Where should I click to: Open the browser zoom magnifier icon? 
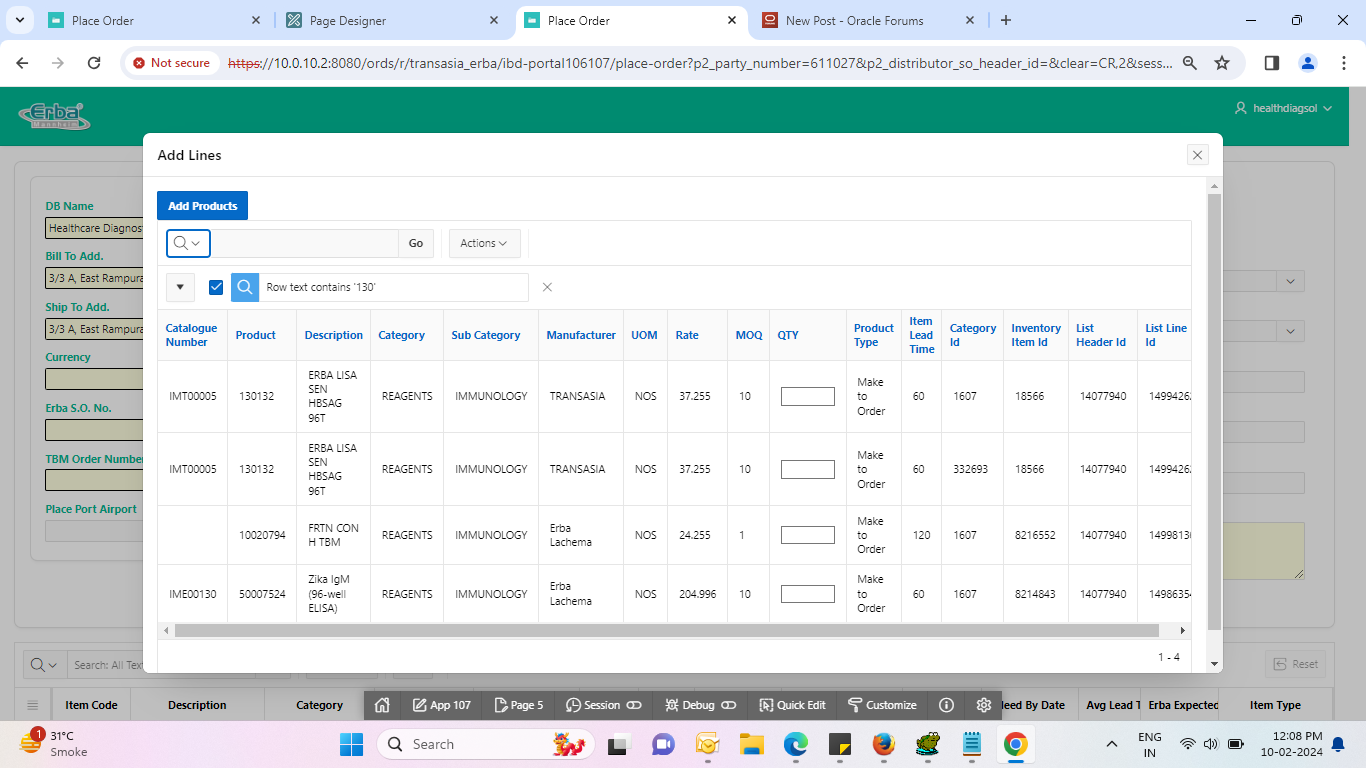(1190, 62)
